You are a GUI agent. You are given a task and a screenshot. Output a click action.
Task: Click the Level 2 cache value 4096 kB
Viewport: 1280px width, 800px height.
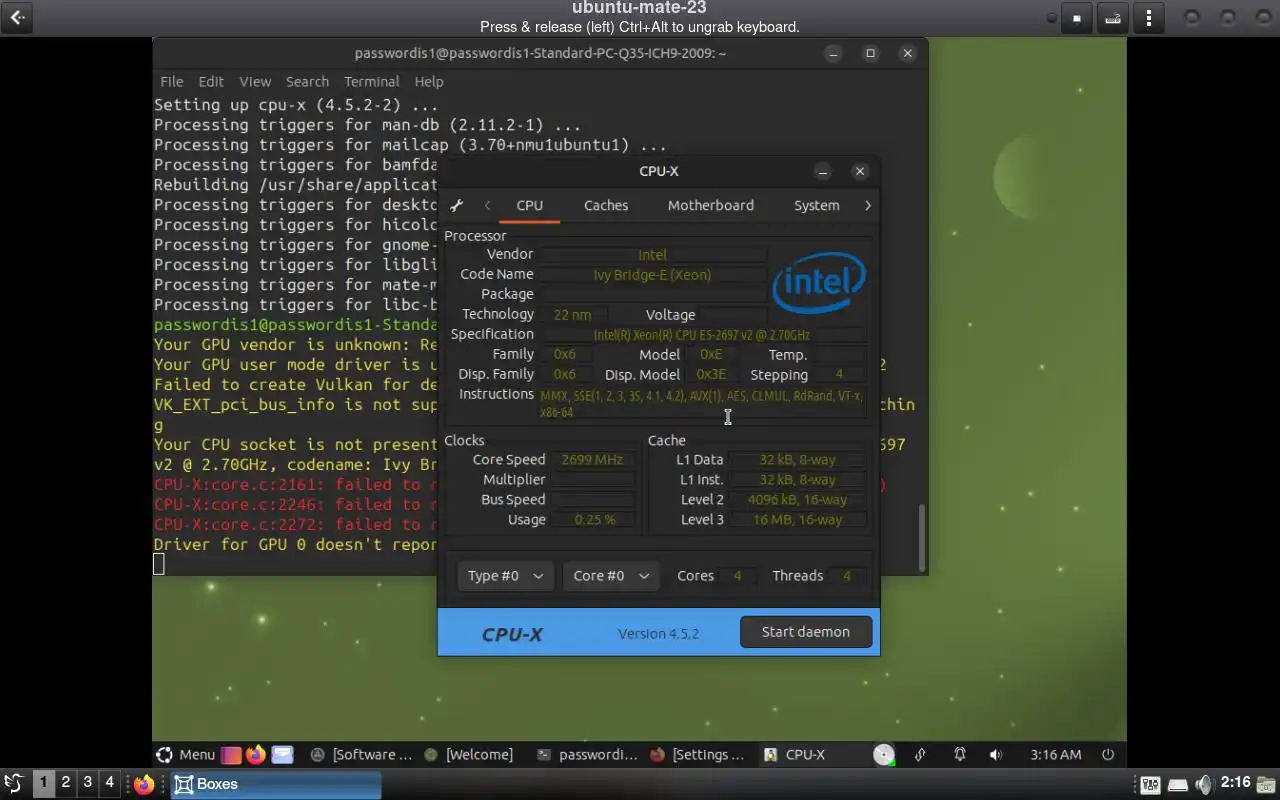coord(798,500)
